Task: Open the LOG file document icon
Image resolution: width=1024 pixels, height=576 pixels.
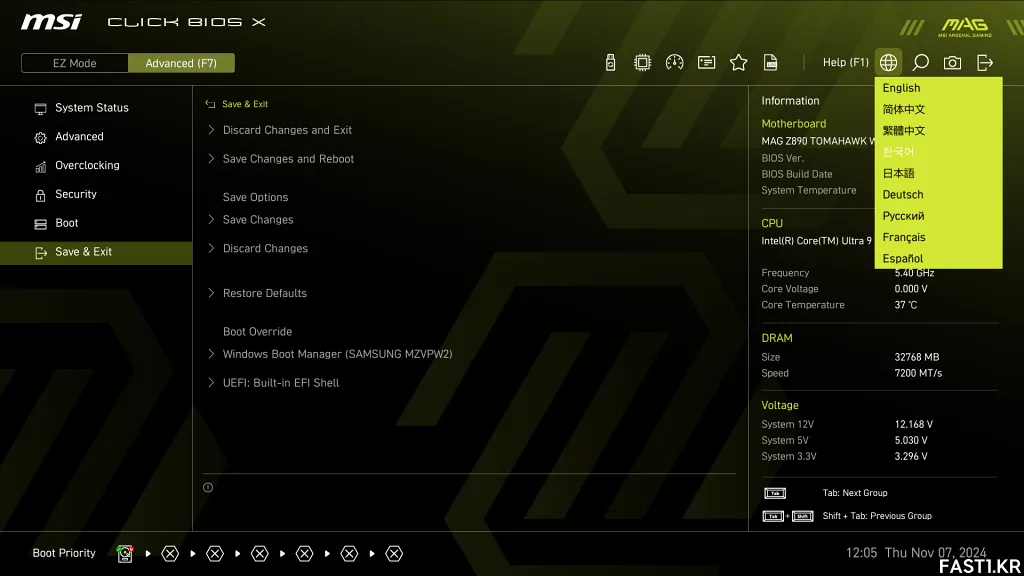Action: (771, 63)
